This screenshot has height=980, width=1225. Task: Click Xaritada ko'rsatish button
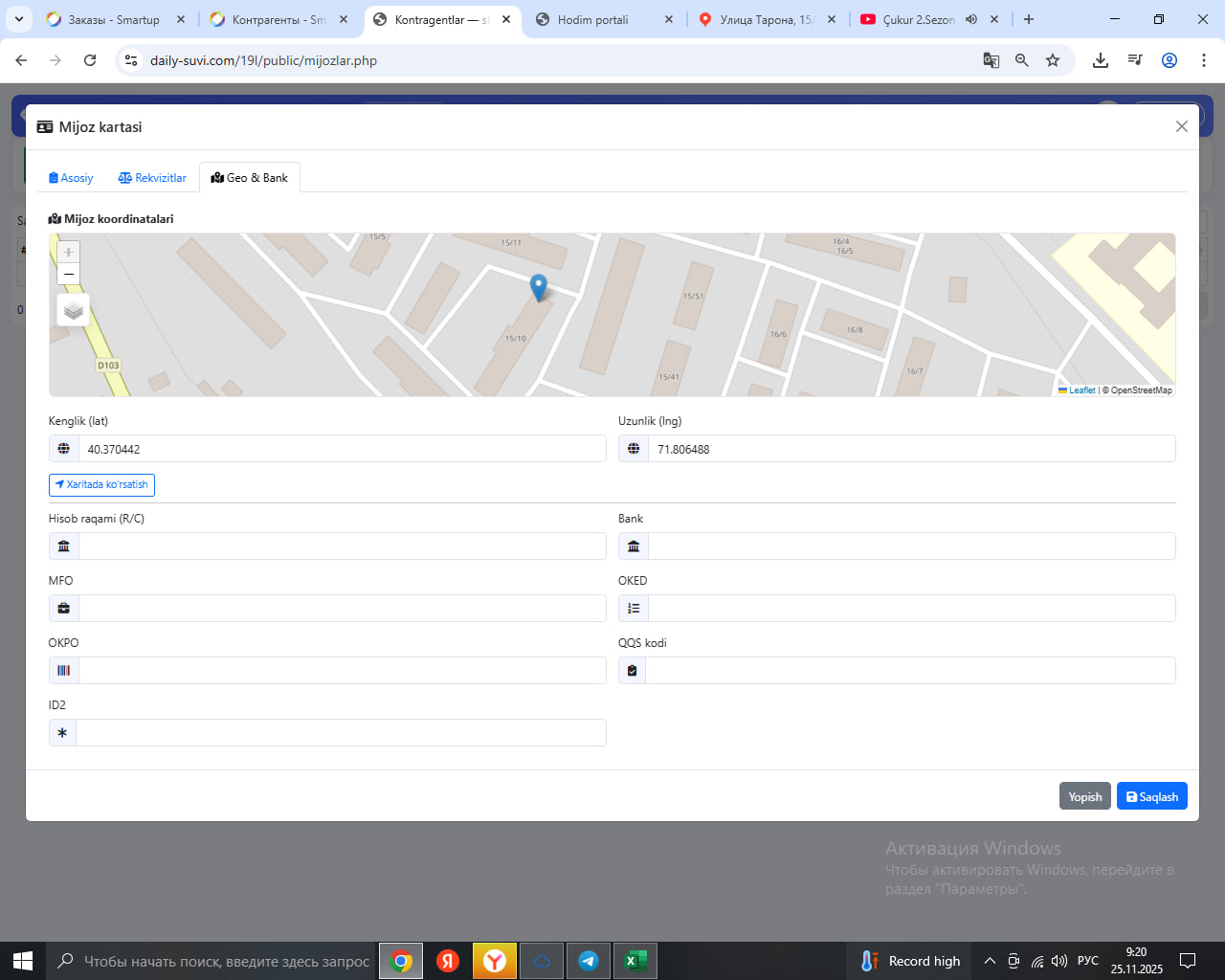tap(101, 485)
